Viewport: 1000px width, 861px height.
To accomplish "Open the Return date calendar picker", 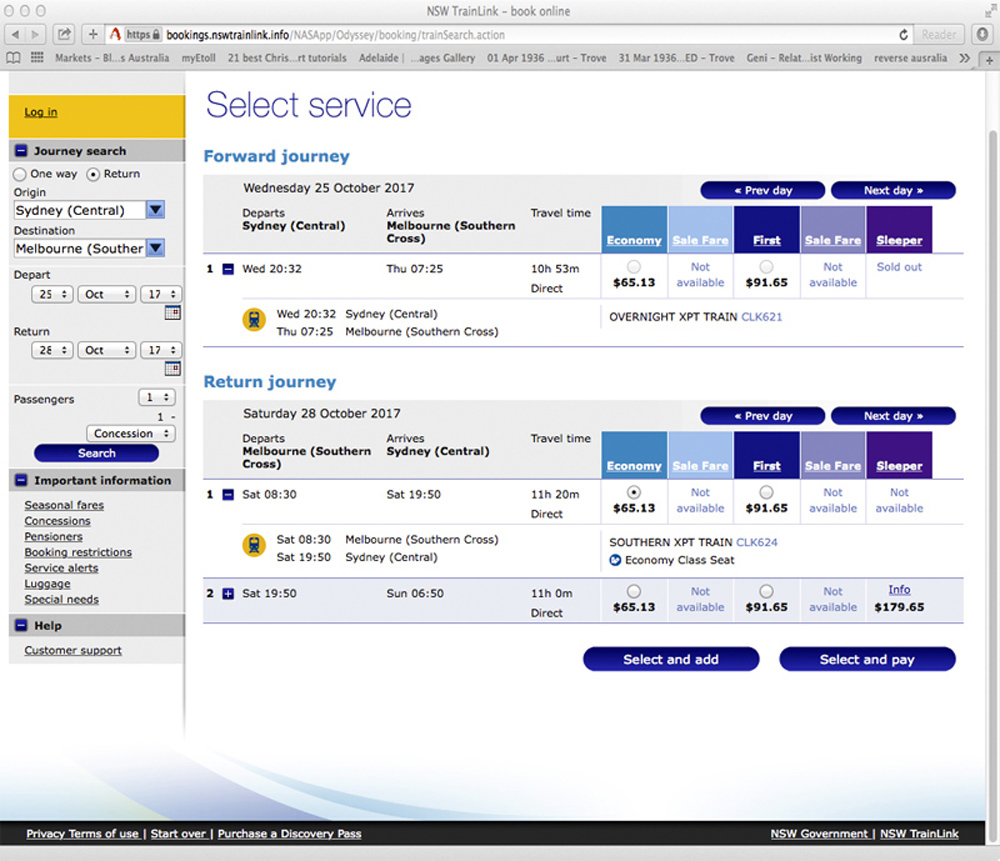I will pos(172,369).
